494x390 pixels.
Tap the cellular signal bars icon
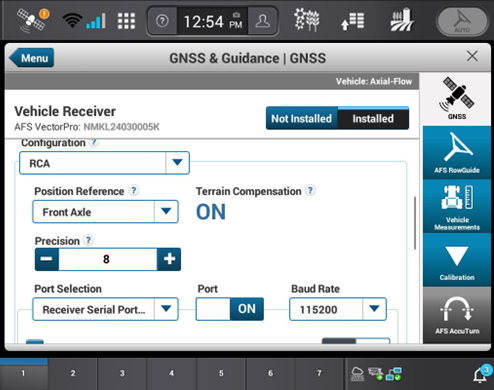point(96,21)
